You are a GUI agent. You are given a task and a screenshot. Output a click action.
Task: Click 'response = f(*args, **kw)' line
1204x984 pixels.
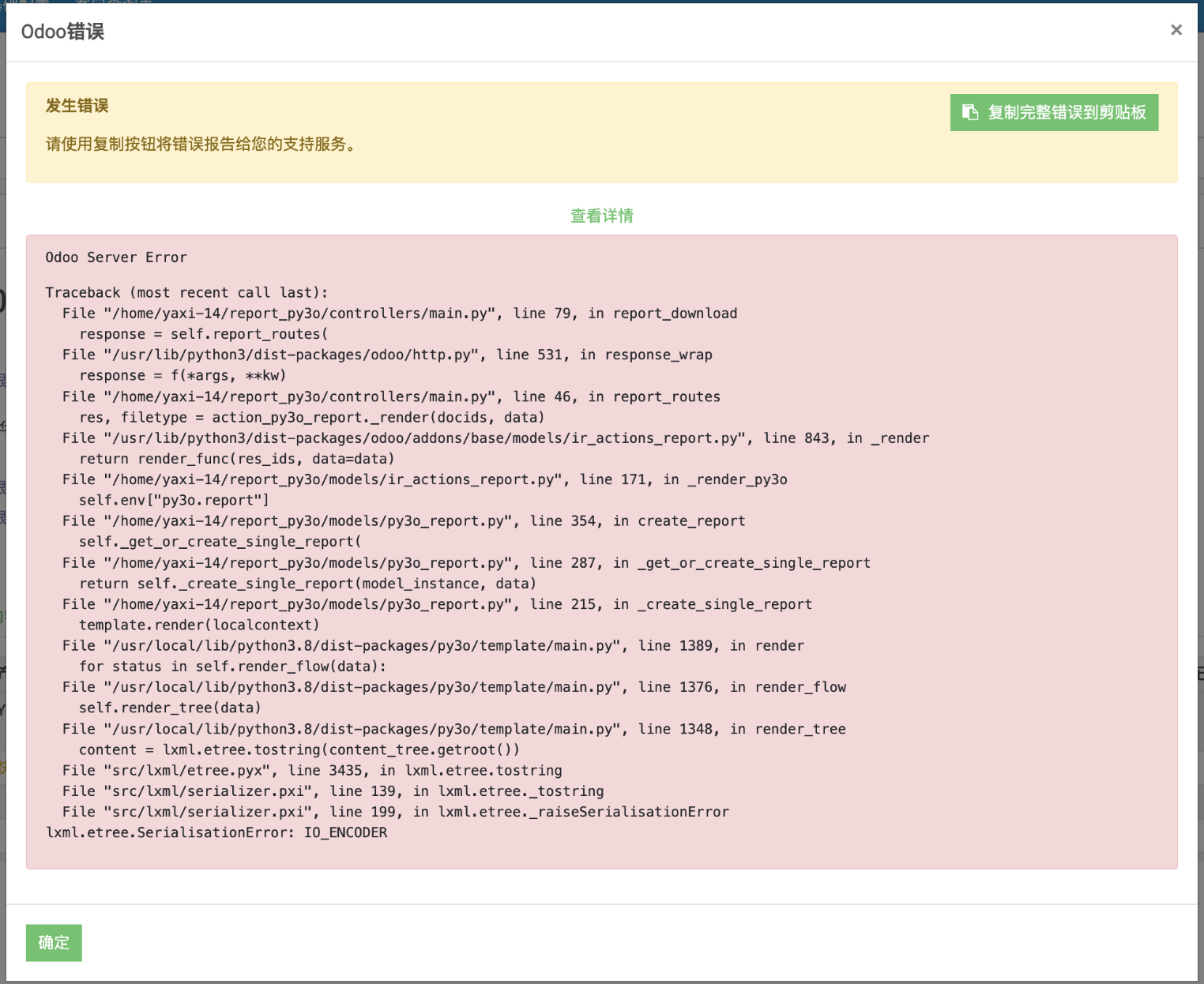coord(182,375)
